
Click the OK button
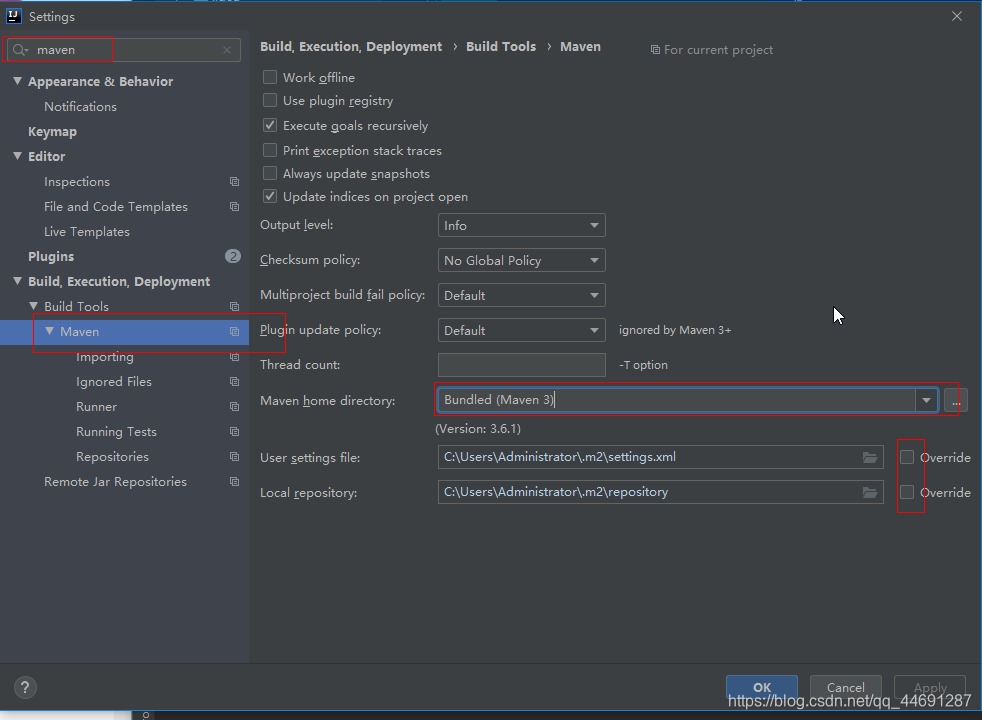pos(762,687)
